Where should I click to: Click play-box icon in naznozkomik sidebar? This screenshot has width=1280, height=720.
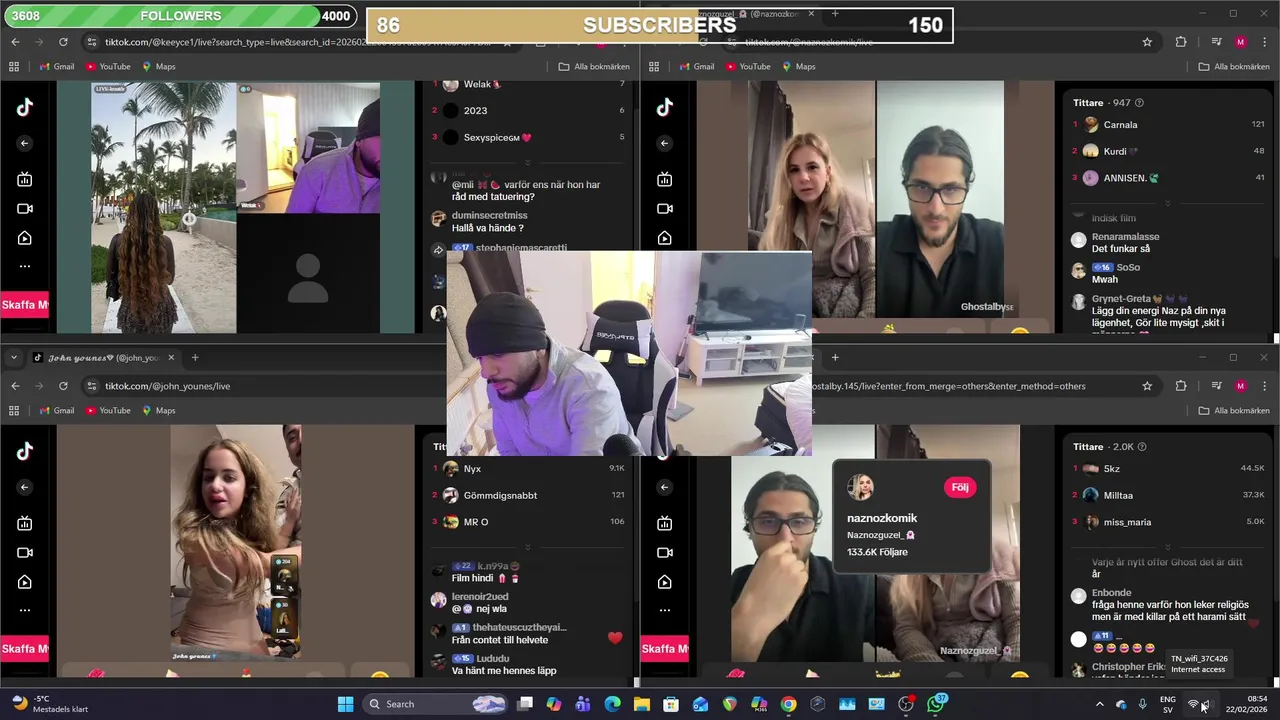pyautogui.click(x=665, y=238)
